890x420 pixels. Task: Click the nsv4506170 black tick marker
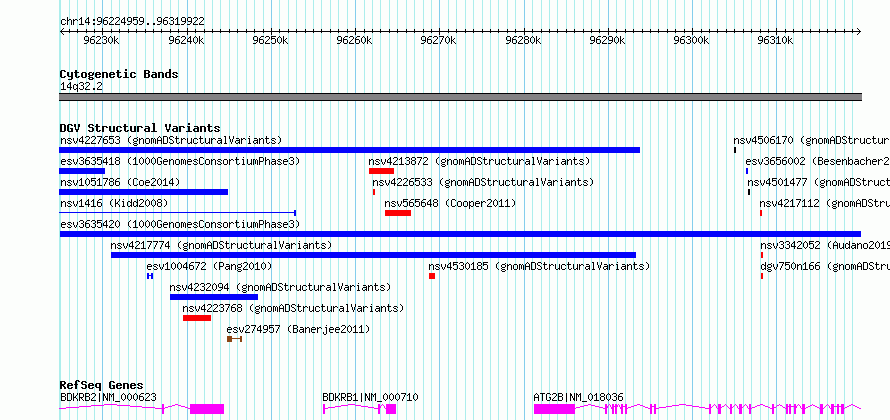coord(735,150)
